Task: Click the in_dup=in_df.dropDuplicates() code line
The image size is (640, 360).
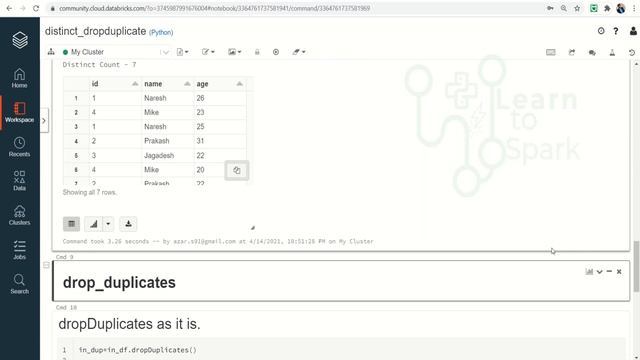Action: [138, 350]
